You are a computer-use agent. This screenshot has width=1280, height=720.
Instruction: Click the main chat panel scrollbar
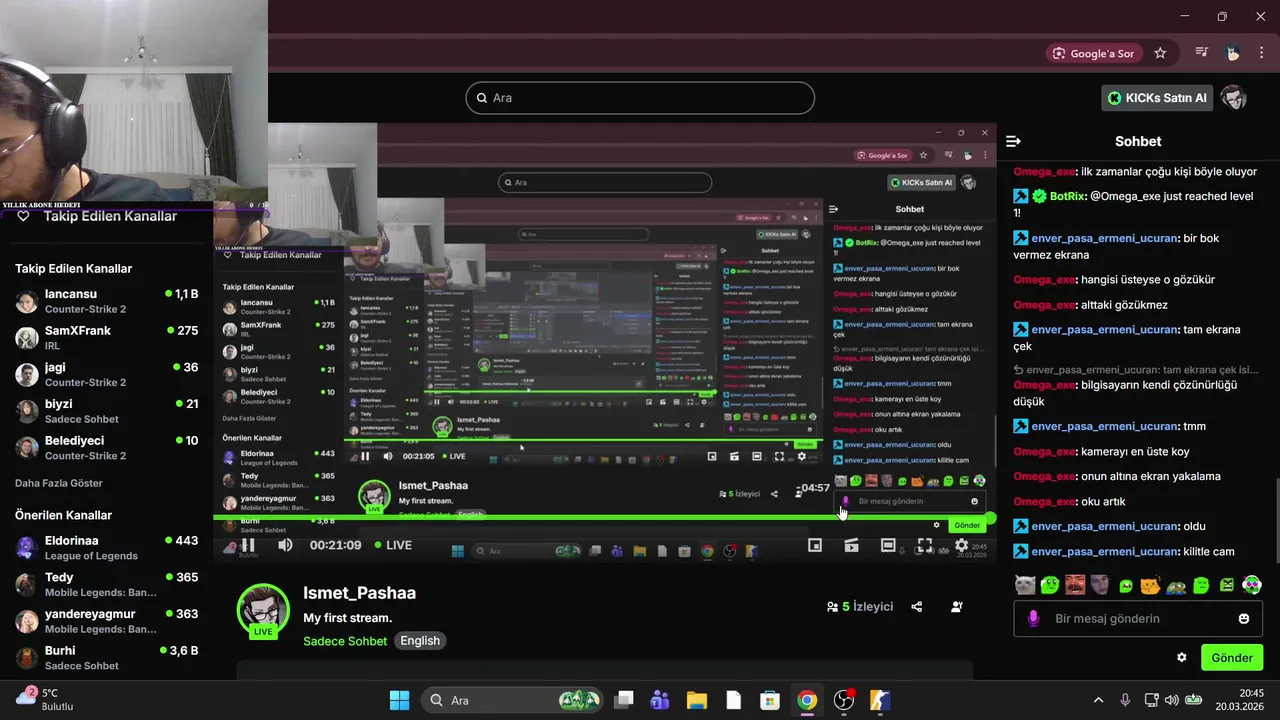coord(1275,520)
